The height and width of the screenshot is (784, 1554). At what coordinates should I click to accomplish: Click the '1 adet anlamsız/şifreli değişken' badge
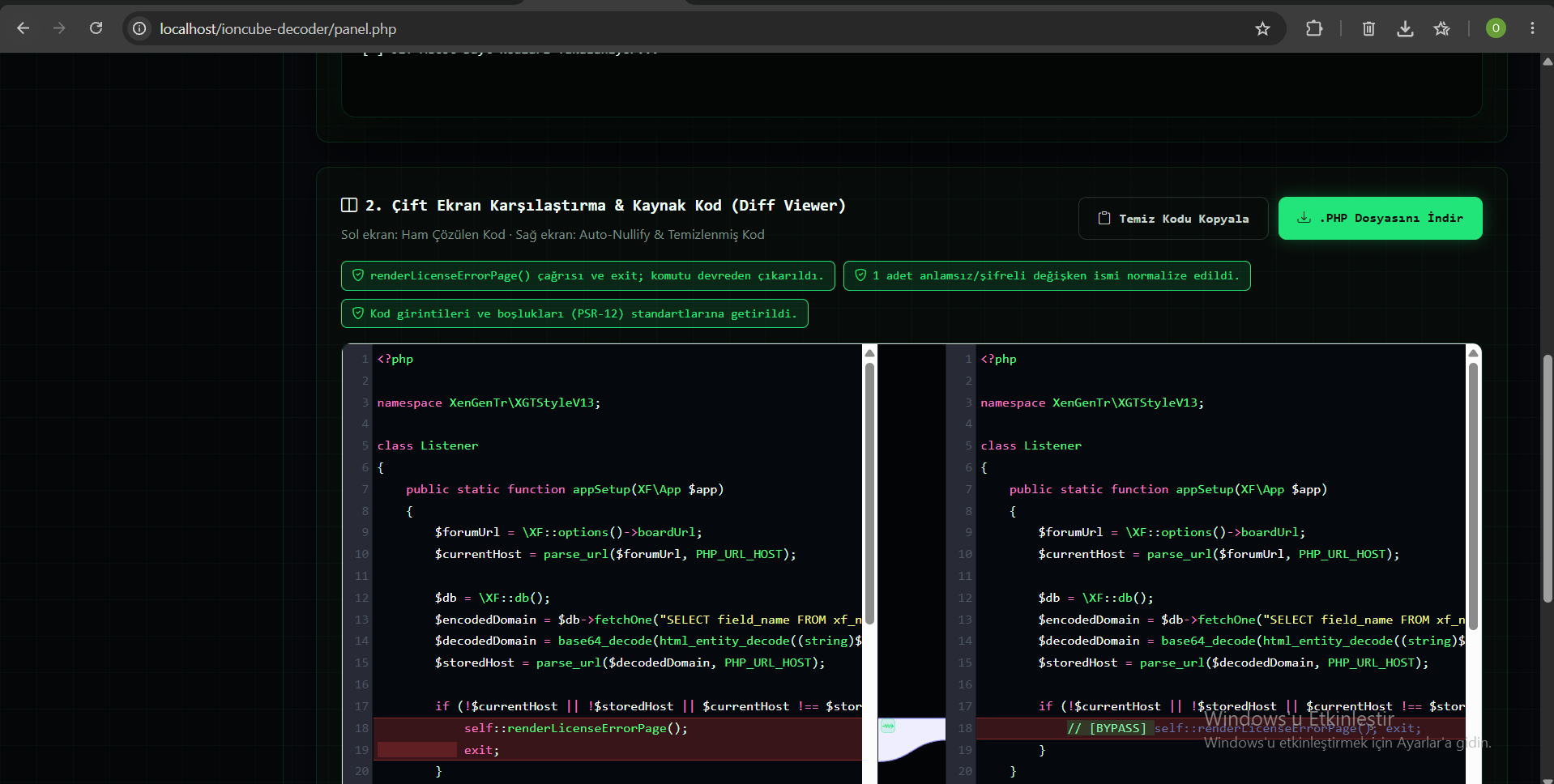click(1047, 275)
